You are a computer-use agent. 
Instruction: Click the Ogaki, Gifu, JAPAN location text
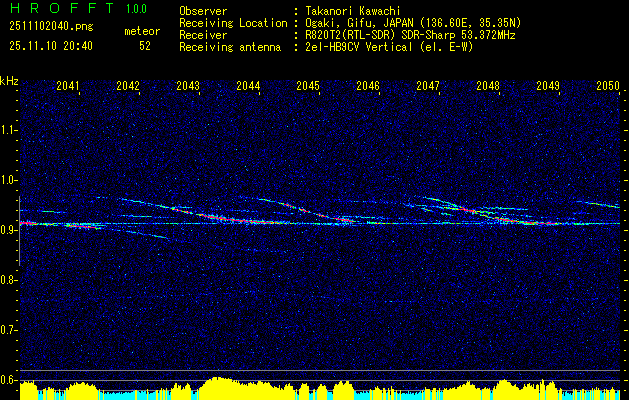pyautogui.click(x=413, y=23)
